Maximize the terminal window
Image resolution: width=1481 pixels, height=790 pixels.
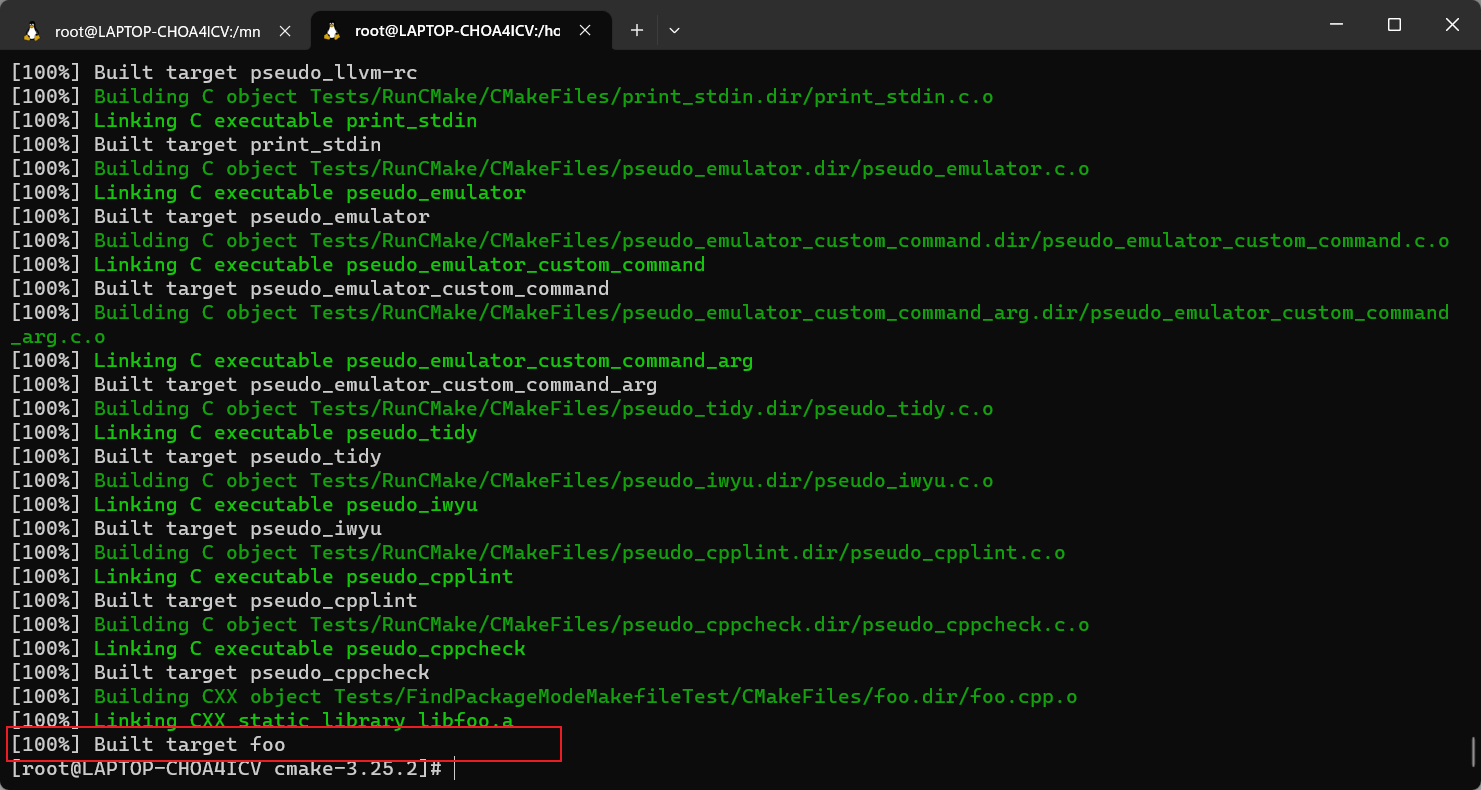tap(1394, 24)
